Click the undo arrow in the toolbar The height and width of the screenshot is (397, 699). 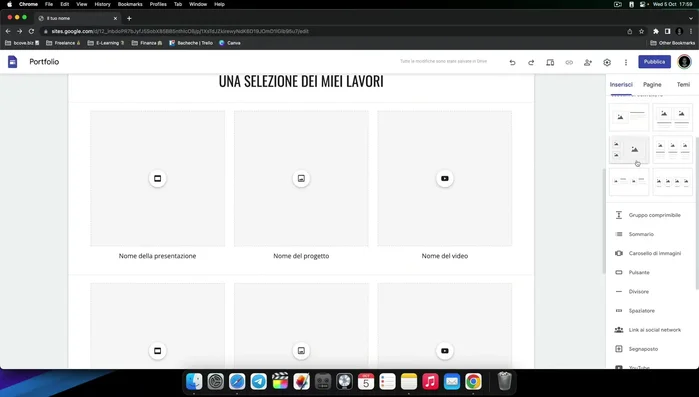coord(512,62)
